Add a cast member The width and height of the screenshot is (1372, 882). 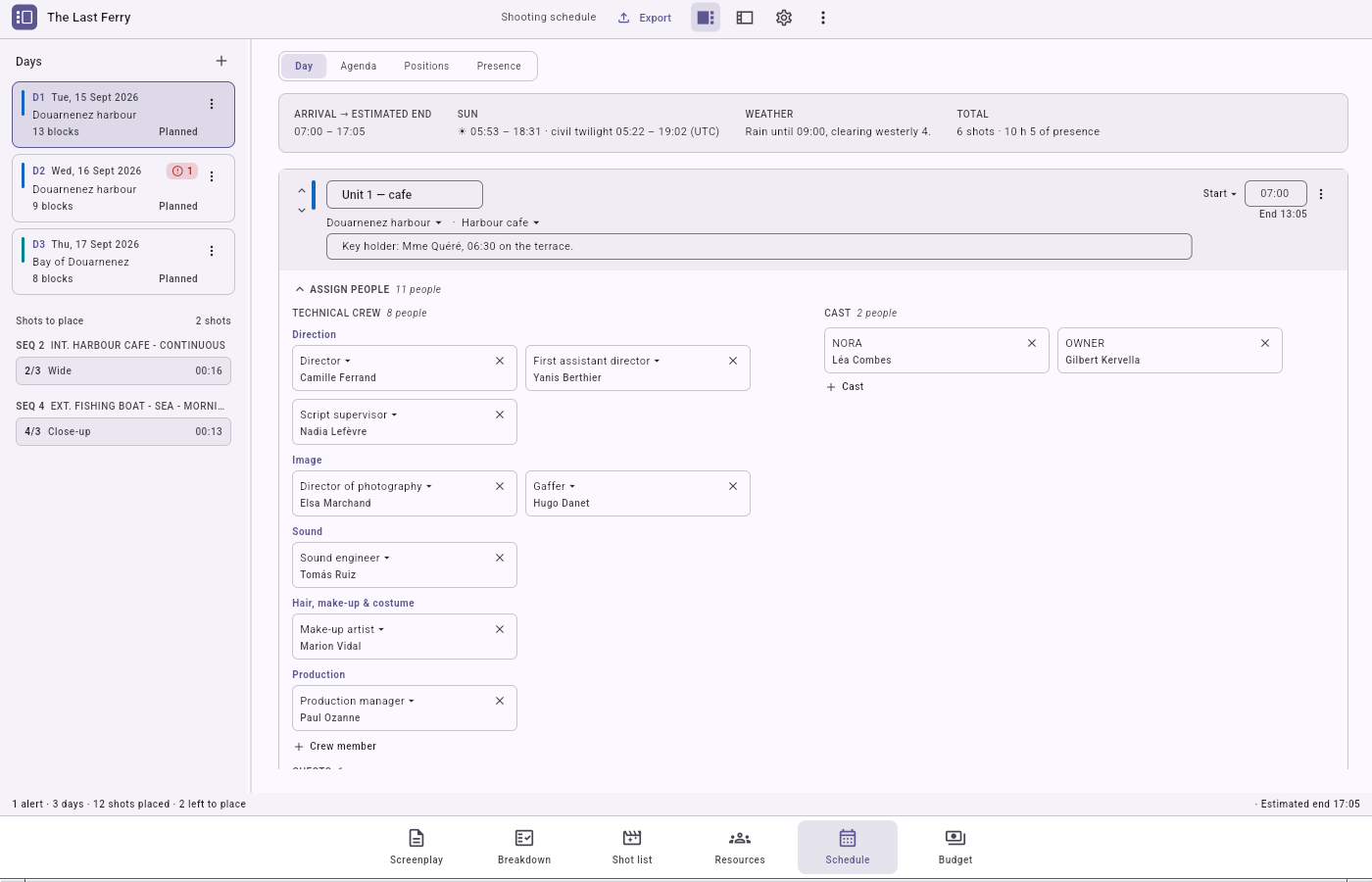(x=845, y=386)
